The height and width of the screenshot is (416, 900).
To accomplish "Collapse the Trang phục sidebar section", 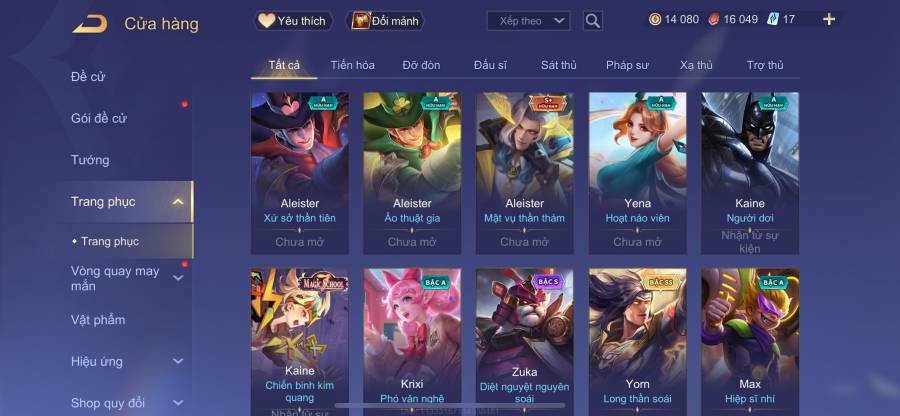I will coord(178,201).
